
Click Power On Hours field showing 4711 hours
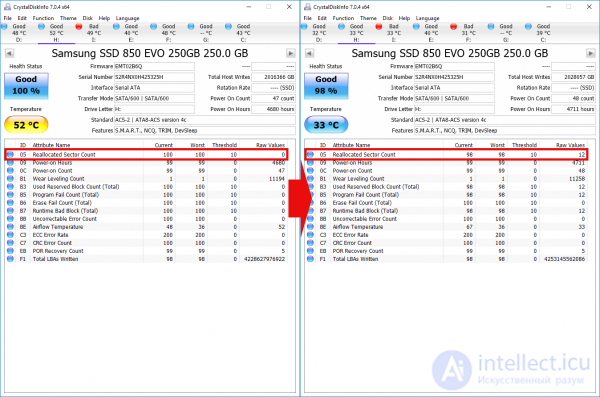point(573,109)
